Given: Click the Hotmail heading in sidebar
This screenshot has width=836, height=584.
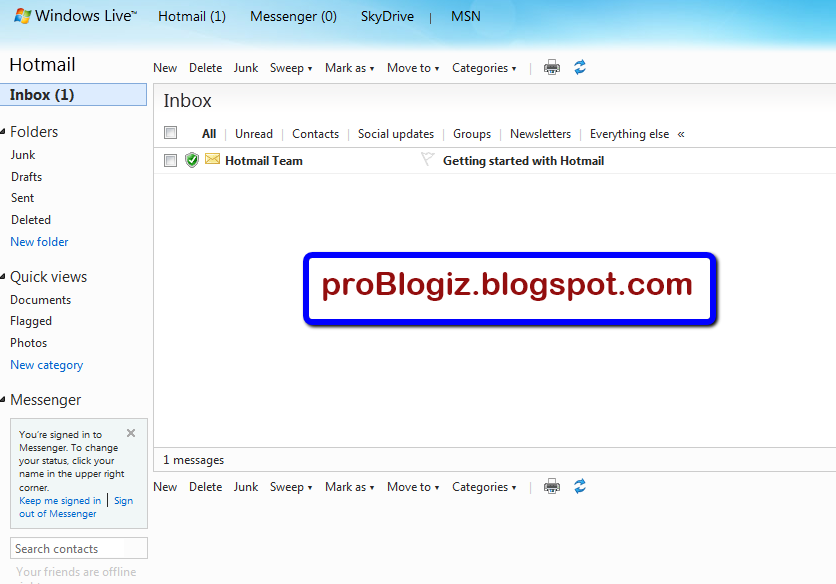Looking at the screenshot, I should point(43,65).
